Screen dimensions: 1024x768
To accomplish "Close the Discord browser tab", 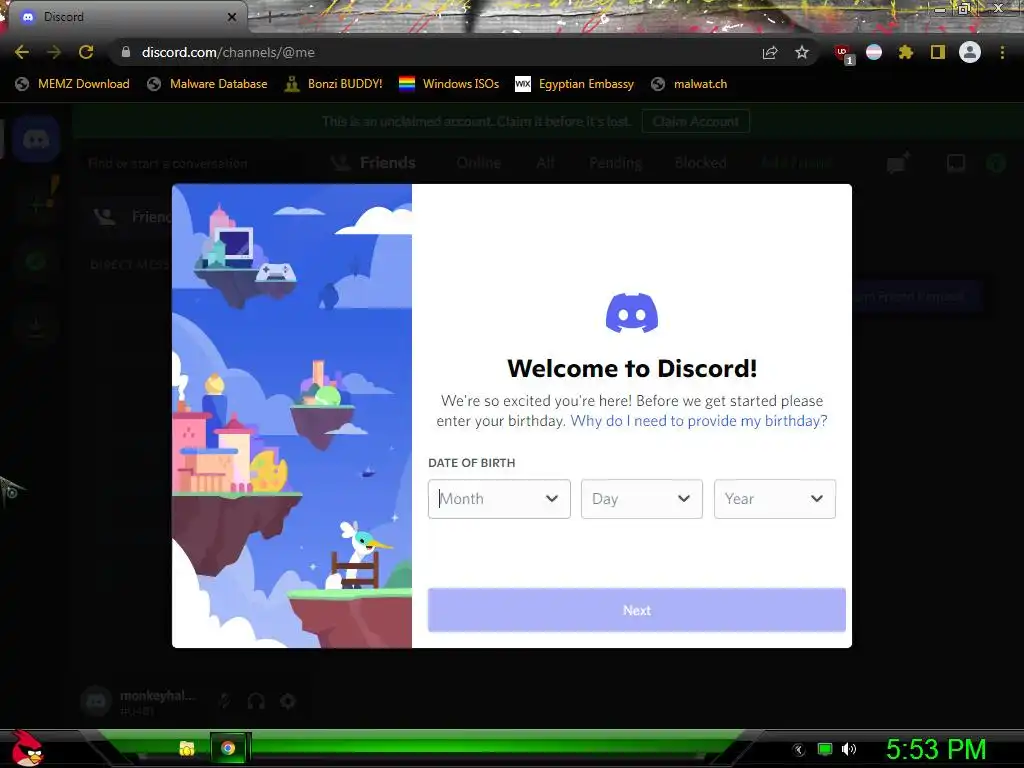I will tap(232, 17).
